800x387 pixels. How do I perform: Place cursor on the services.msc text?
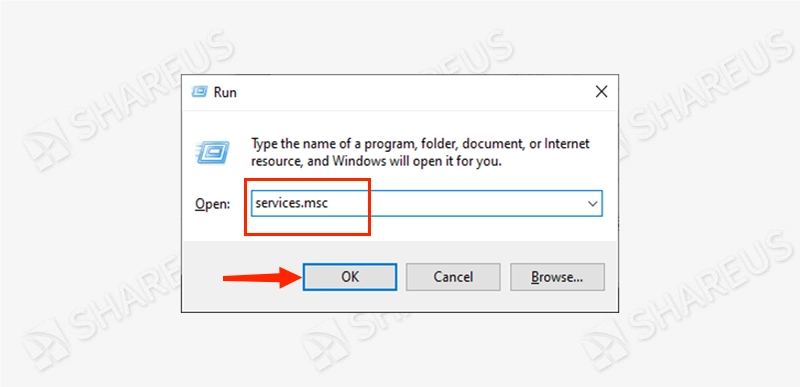pos(292,203)
